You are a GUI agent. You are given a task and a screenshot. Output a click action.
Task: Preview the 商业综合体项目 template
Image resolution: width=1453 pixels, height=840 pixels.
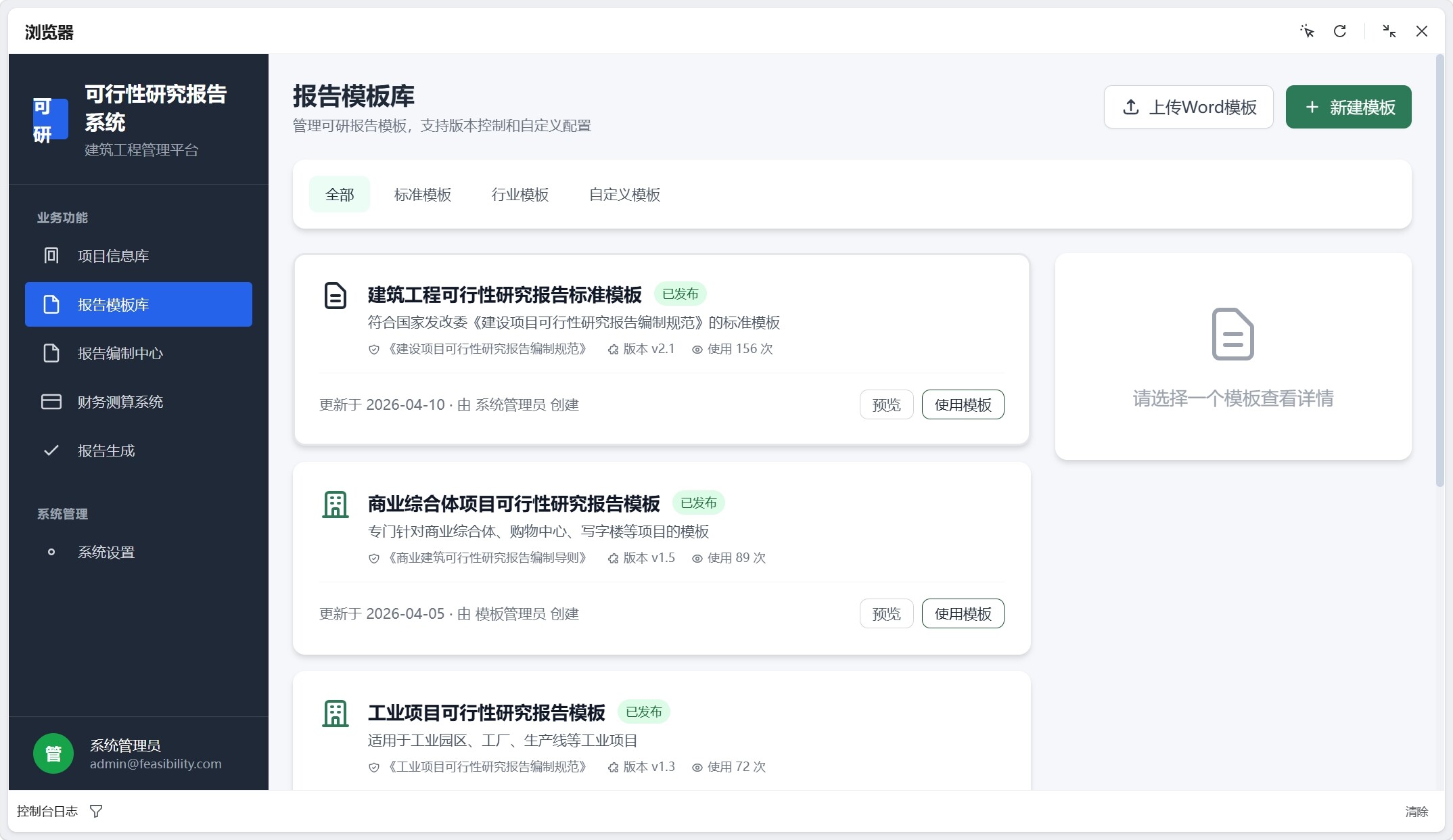click(886, 613)
